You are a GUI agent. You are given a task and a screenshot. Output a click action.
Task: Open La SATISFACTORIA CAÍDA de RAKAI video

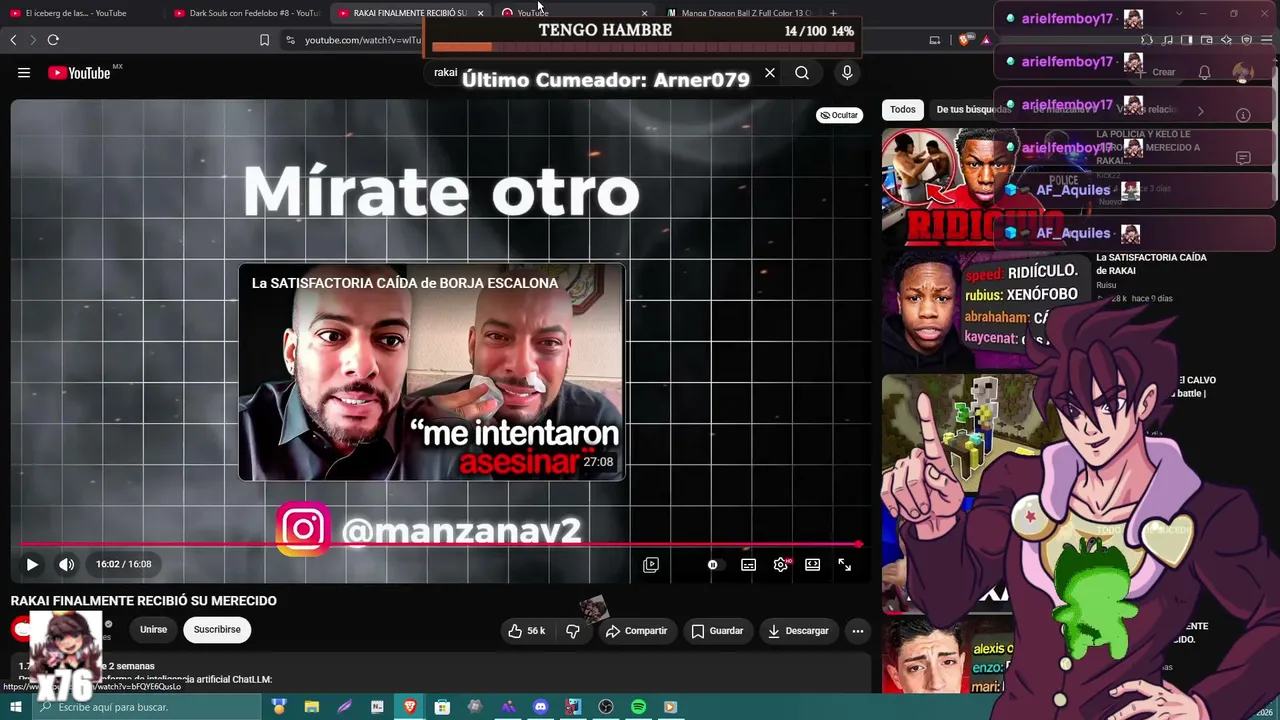(1151, 264)
